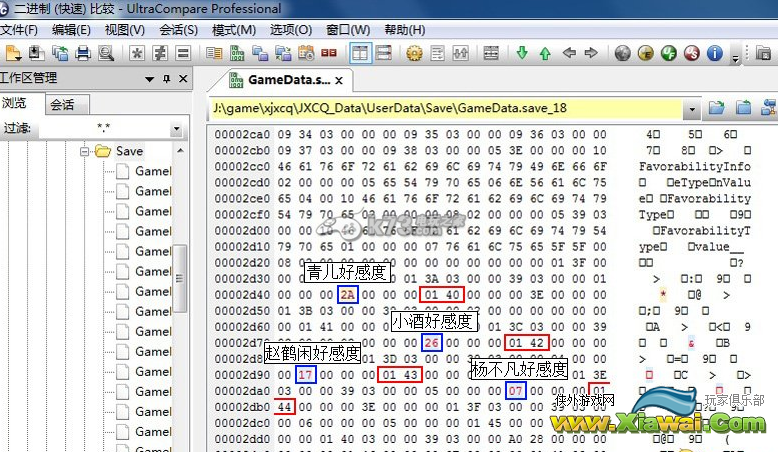Open the 模式(M) menu
Viewport: 778px width, 452px height.
(x=234, y=30)
